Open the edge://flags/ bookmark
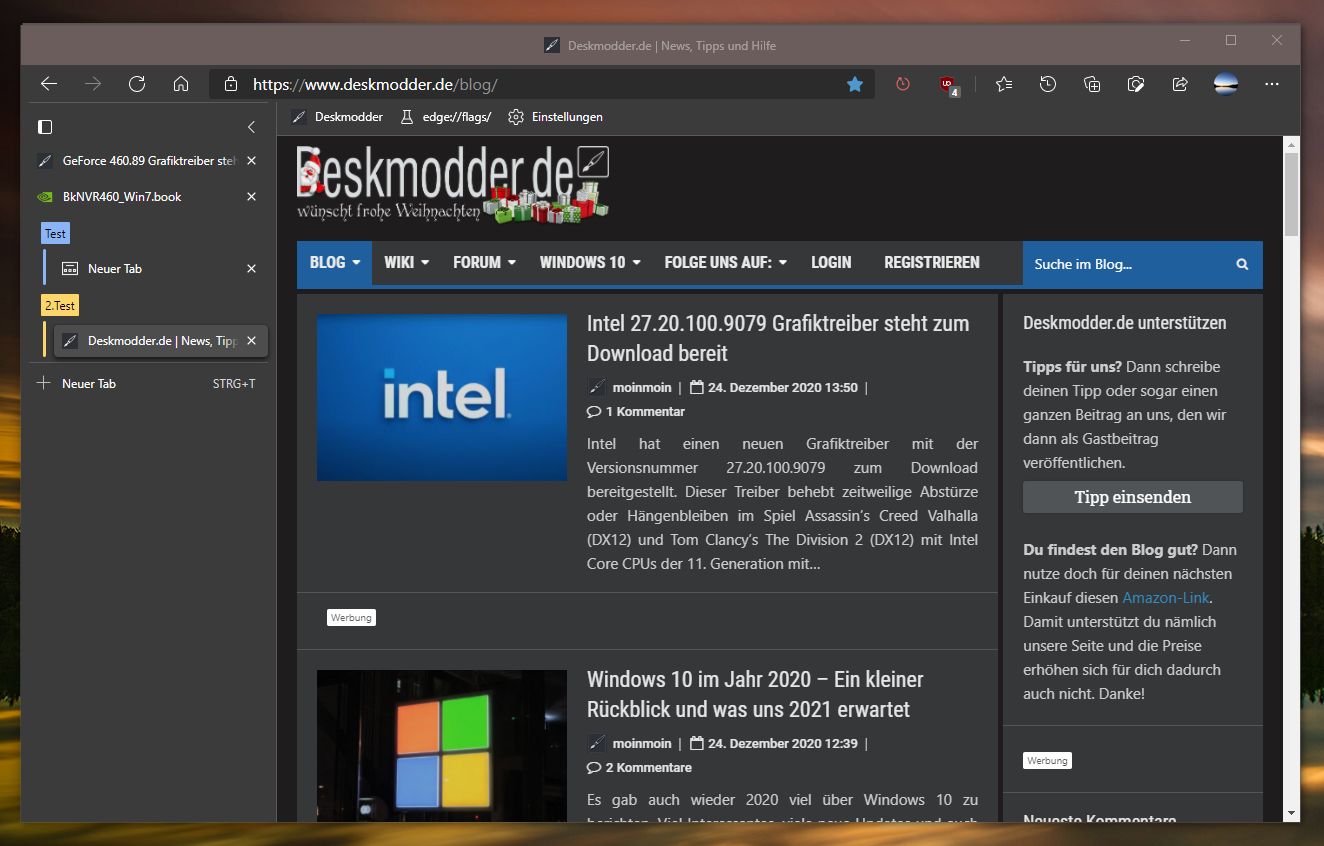The height and width of the screenshot is (846, 1324). coord(446,117)
